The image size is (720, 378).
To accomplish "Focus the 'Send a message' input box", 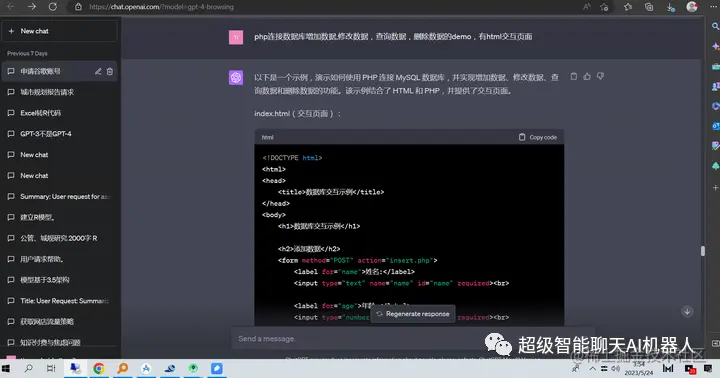I will coord(412,339).
